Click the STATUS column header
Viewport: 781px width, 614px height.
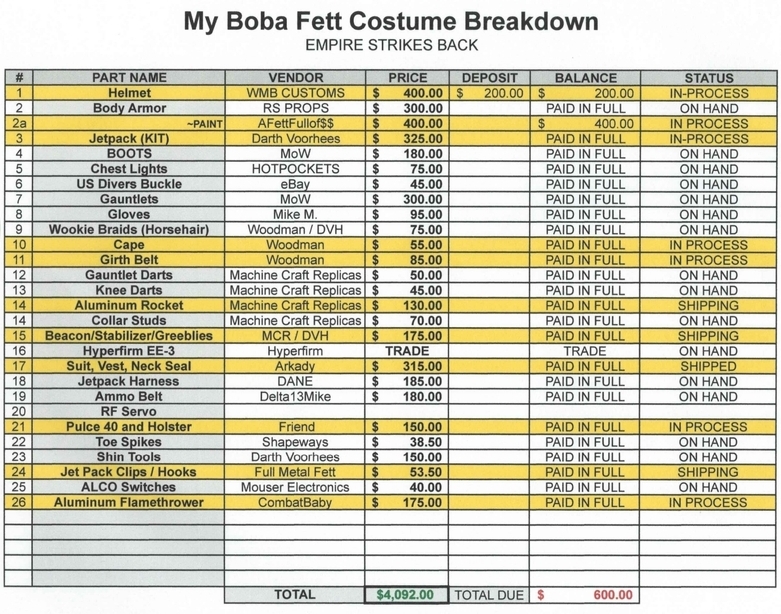[708, 78]
